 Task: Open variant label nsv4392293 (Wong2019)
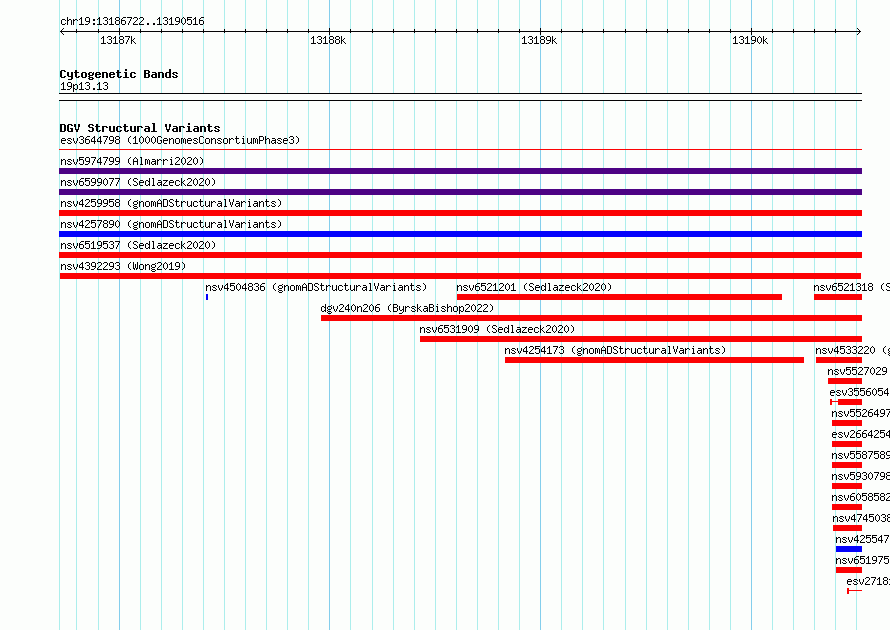(x=123, y=266)
